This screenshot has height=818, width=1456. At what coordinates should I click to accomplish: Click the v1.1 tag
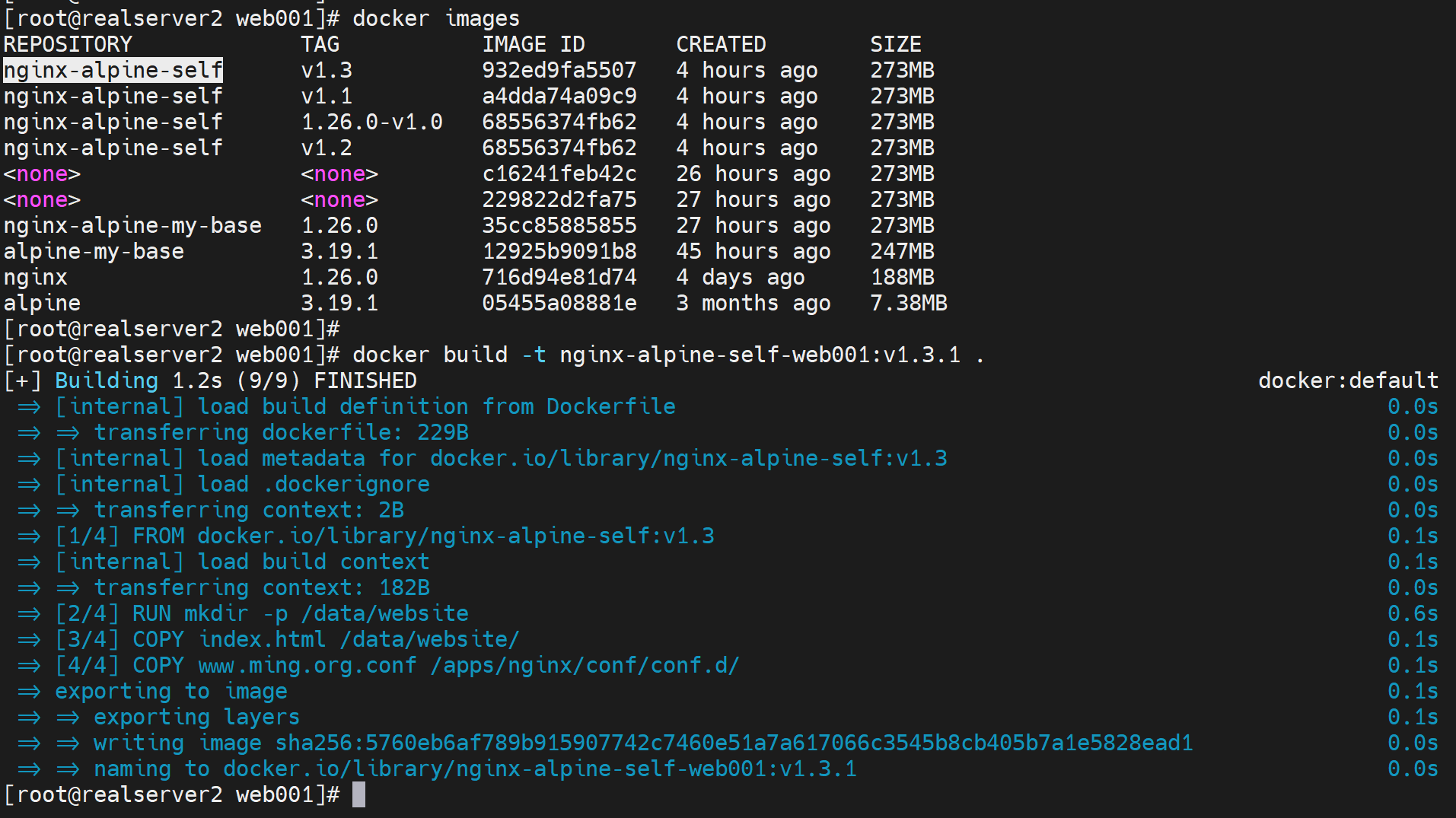coord(327,97)
